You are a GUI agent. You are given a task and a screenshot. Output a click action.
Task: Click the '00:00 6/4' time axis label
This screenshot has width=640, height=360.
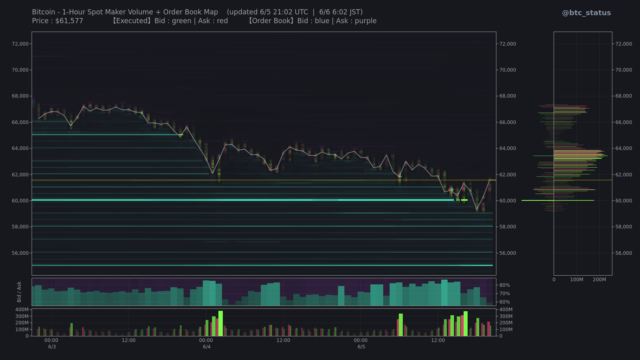pyautogui.click(x=206, y=343)
